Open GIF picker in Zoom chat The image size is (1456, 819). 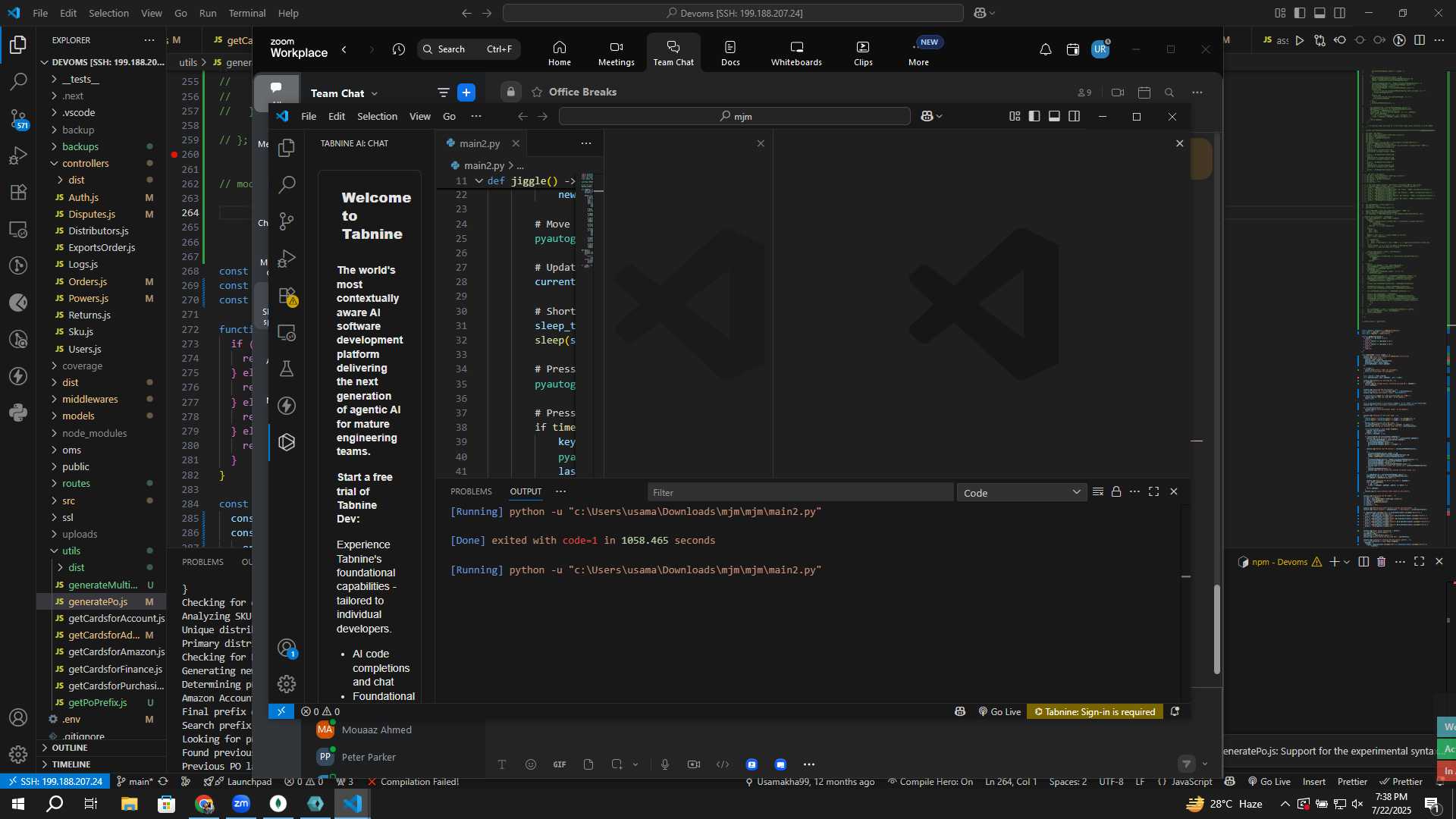560,764
